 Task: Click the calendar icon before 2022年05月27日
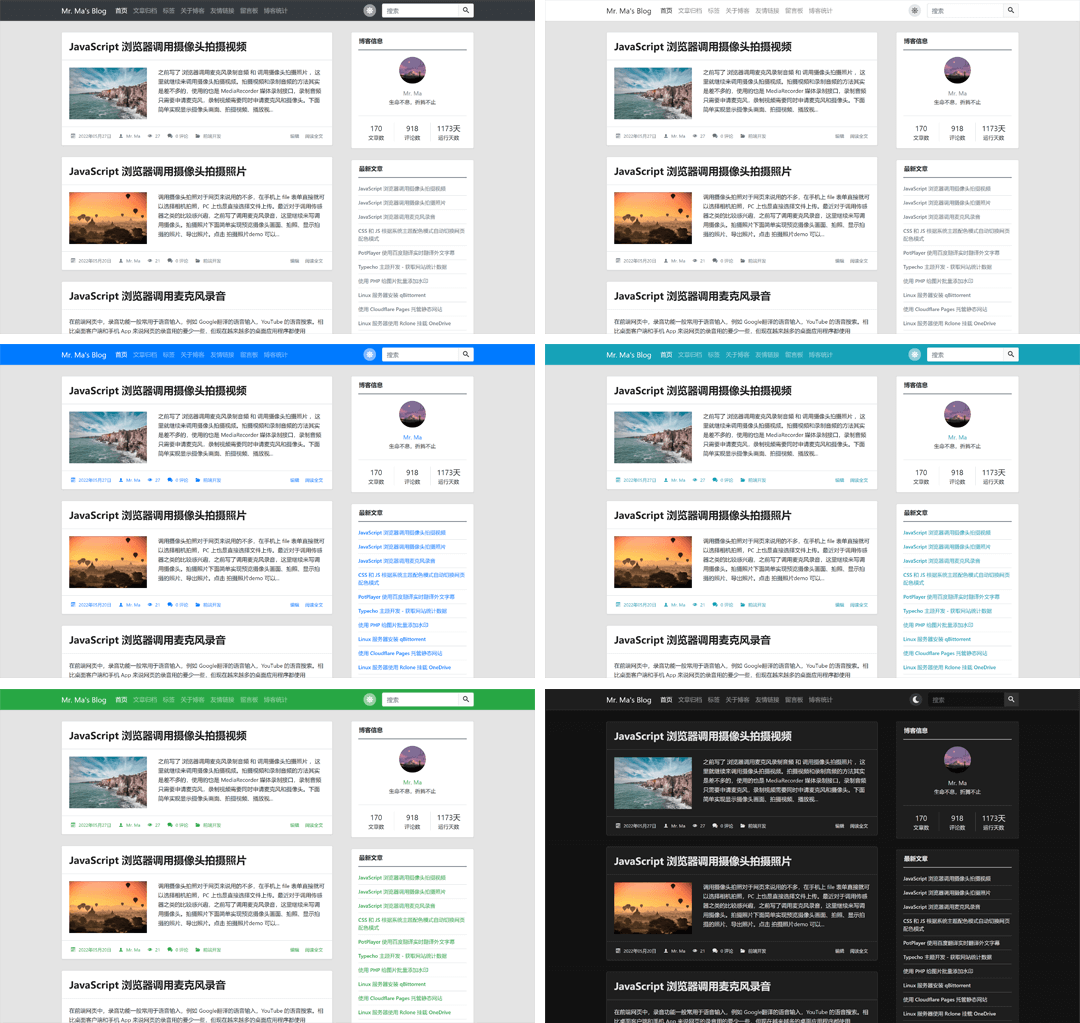(74, 135)
